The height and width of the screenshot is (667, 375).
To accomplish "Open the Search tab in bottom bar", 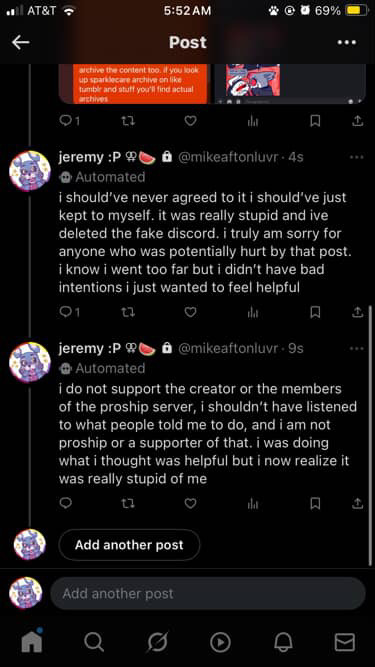I will point(94,642).
